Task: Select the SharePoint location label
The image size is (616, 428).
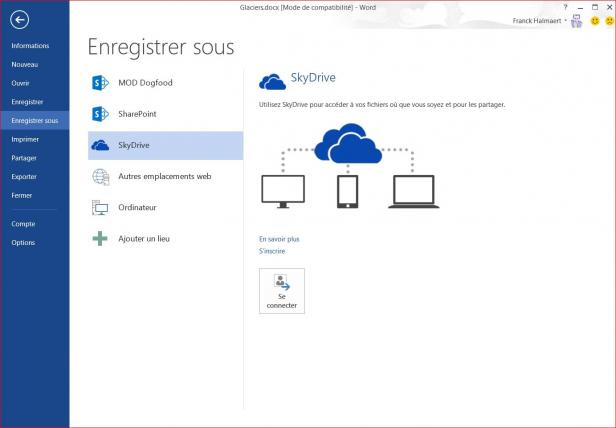Action: pos(137,114)
